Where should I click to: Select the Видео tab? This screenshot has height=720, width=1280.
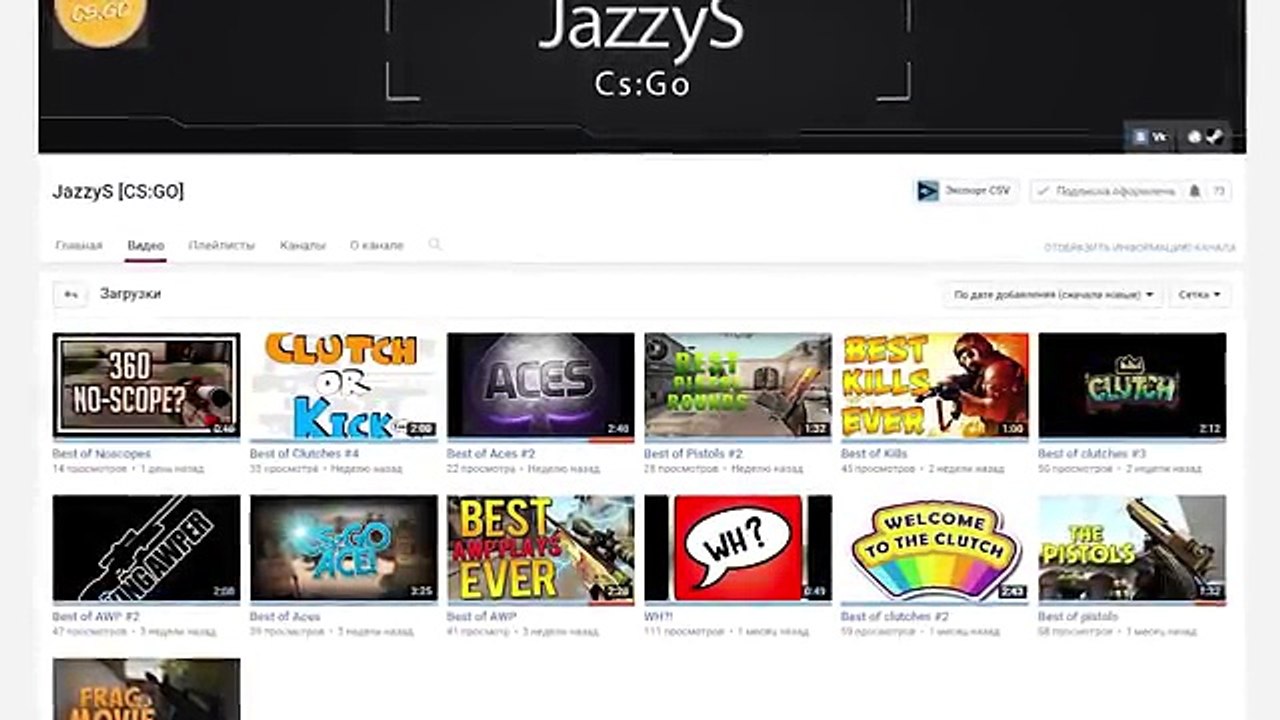click(146, 245)
